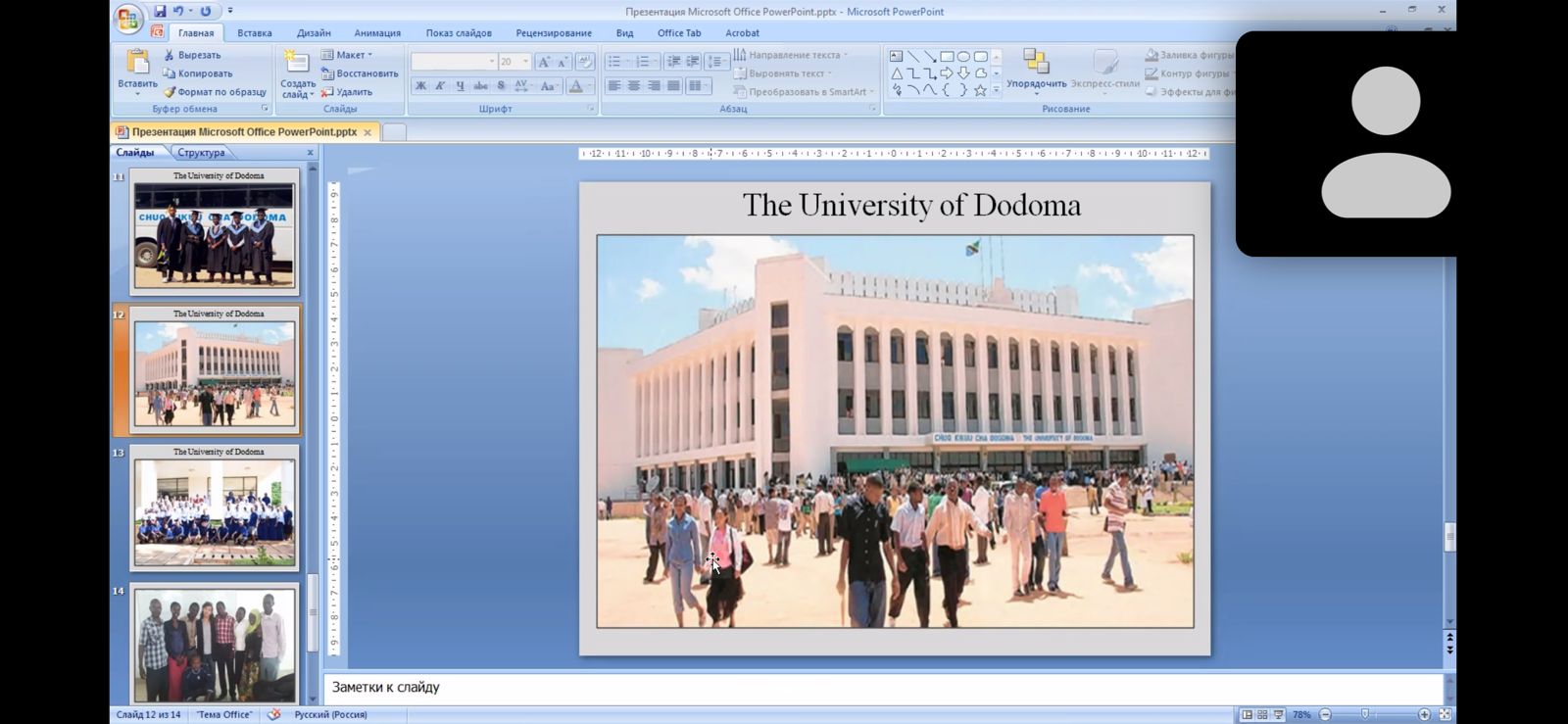Open font color A swatch
Screen dimensions: 1568x724
pyautogui.click(x=575, y=86)
